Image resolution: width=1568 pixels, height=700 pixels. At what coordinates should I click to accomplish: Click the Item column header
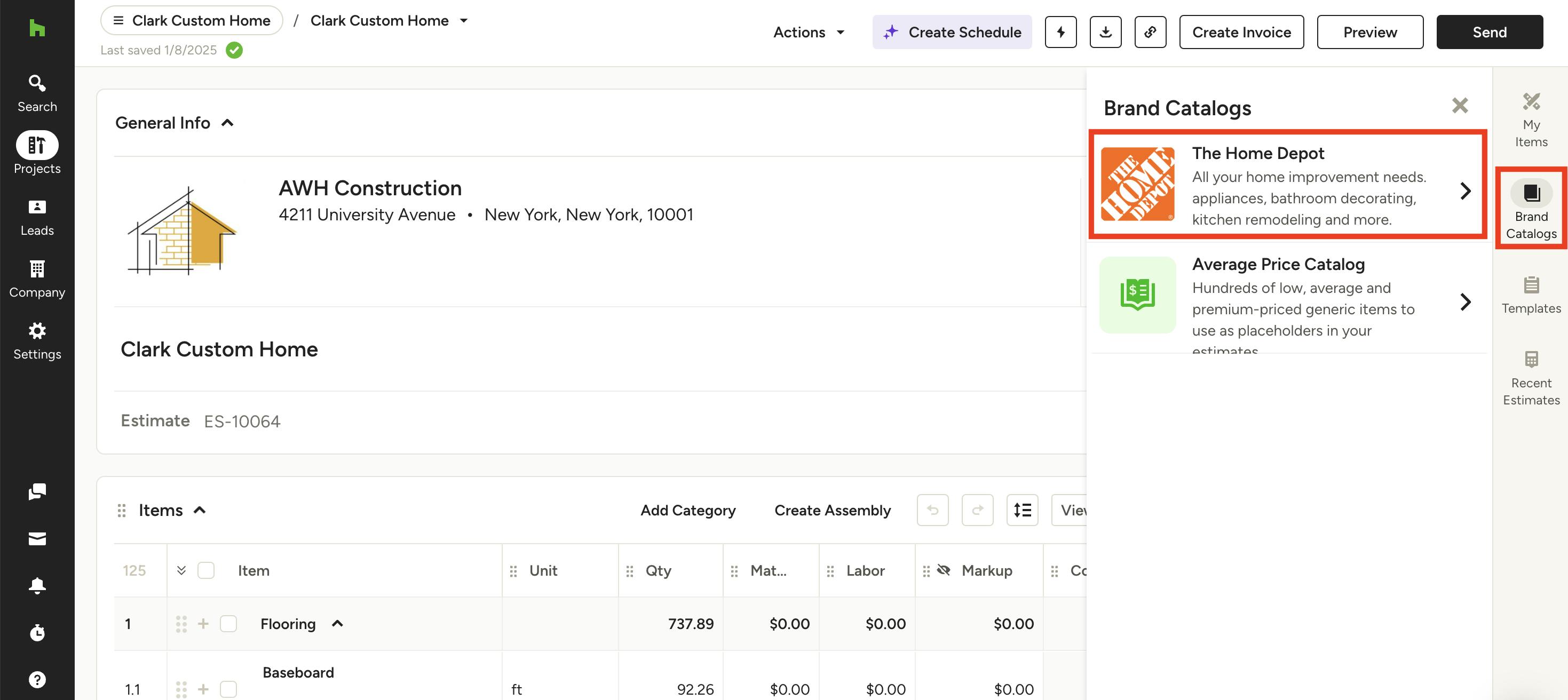point(253,570)
